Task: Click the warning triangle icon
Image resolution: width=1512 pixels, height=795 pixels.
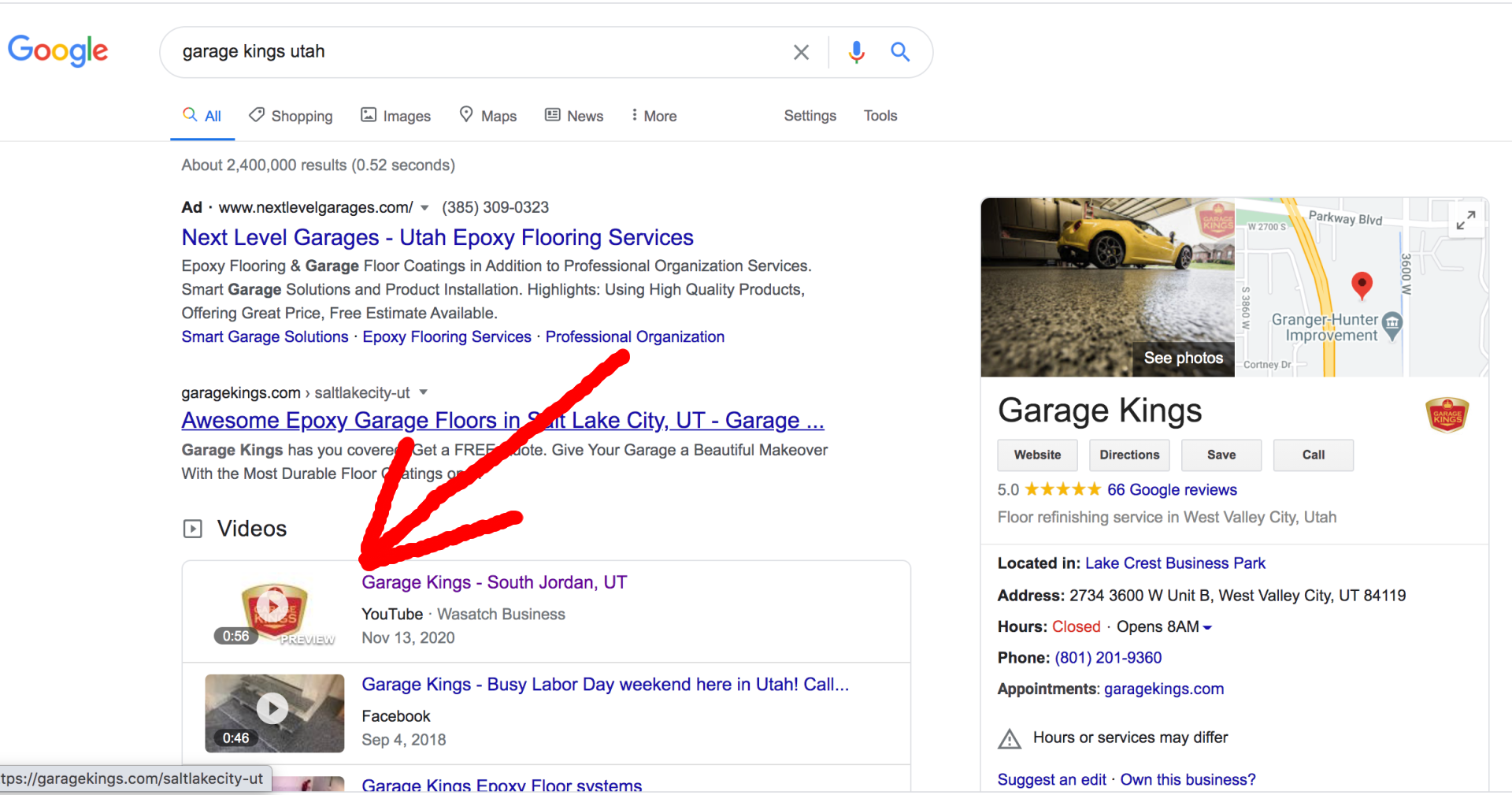Action: (x=1010, y=739)
